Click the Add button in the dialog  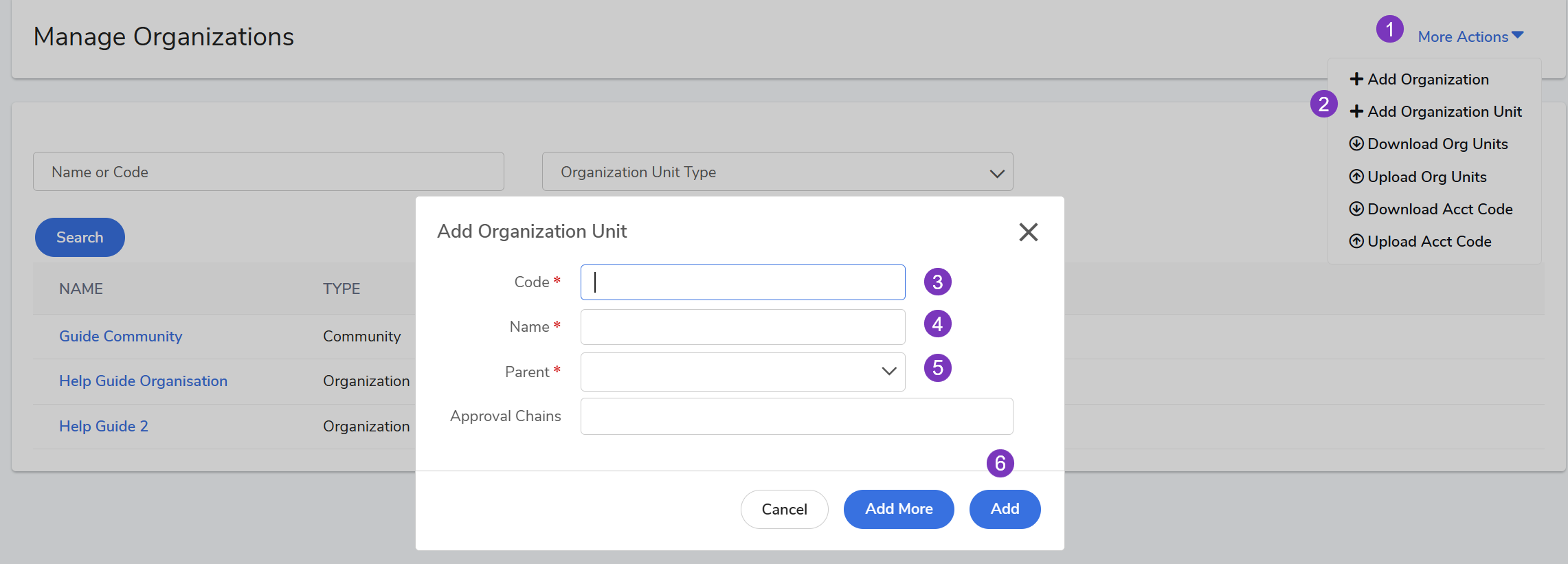(1004, 509)
